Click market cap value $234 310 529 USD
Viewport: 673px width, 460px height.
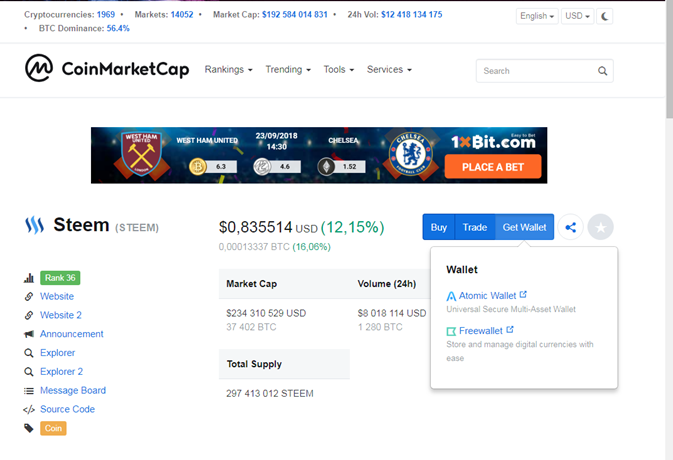266,313
